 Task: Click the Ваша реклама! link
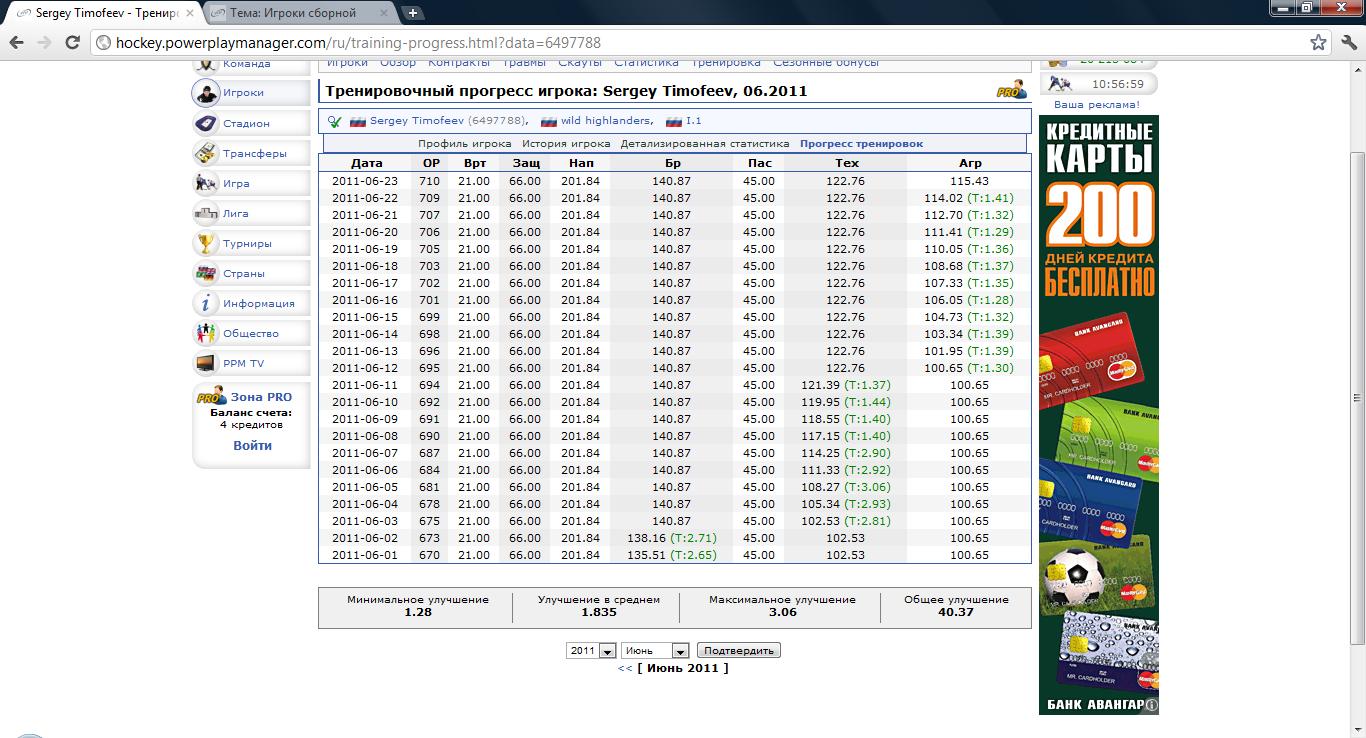pos(1096,104)
